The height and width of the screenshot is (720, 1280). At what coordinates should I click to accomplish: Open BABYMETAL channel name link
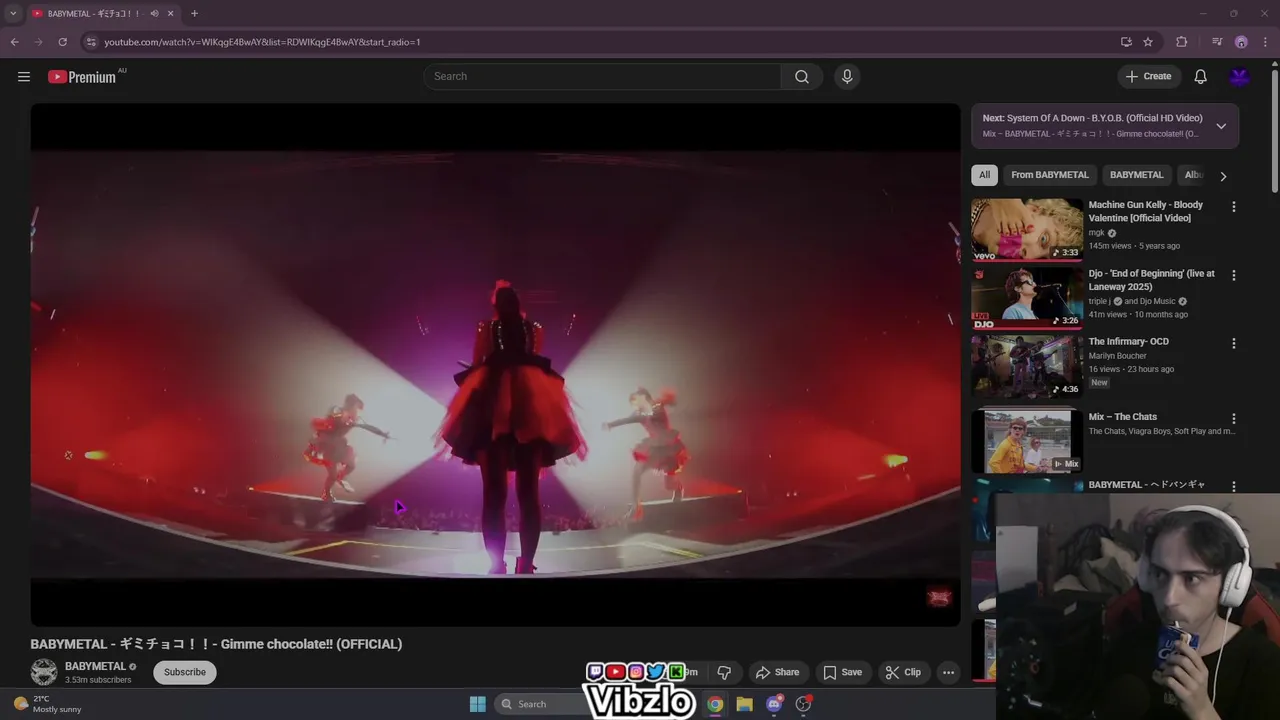95,666
